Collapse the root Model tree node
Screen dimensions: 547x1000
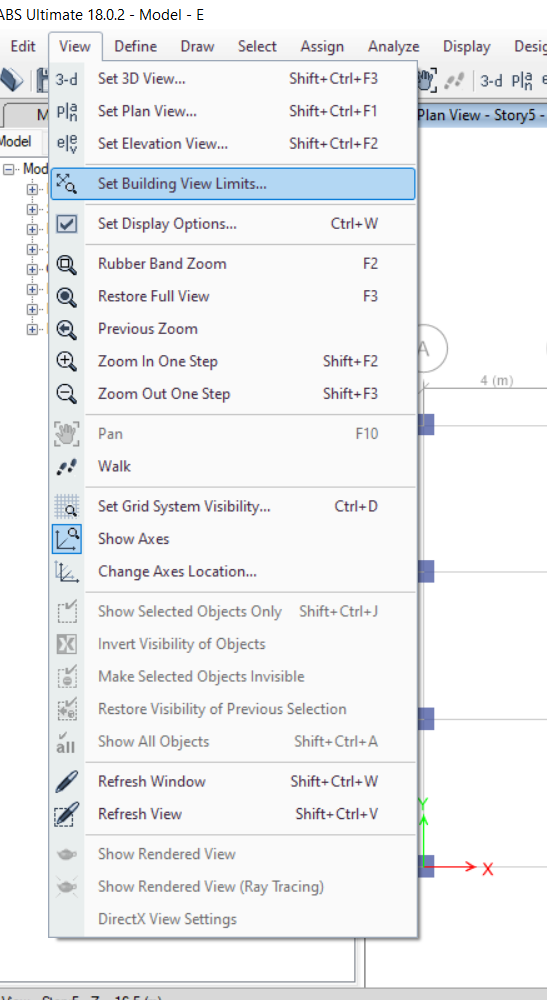click(x=9, y=169)
